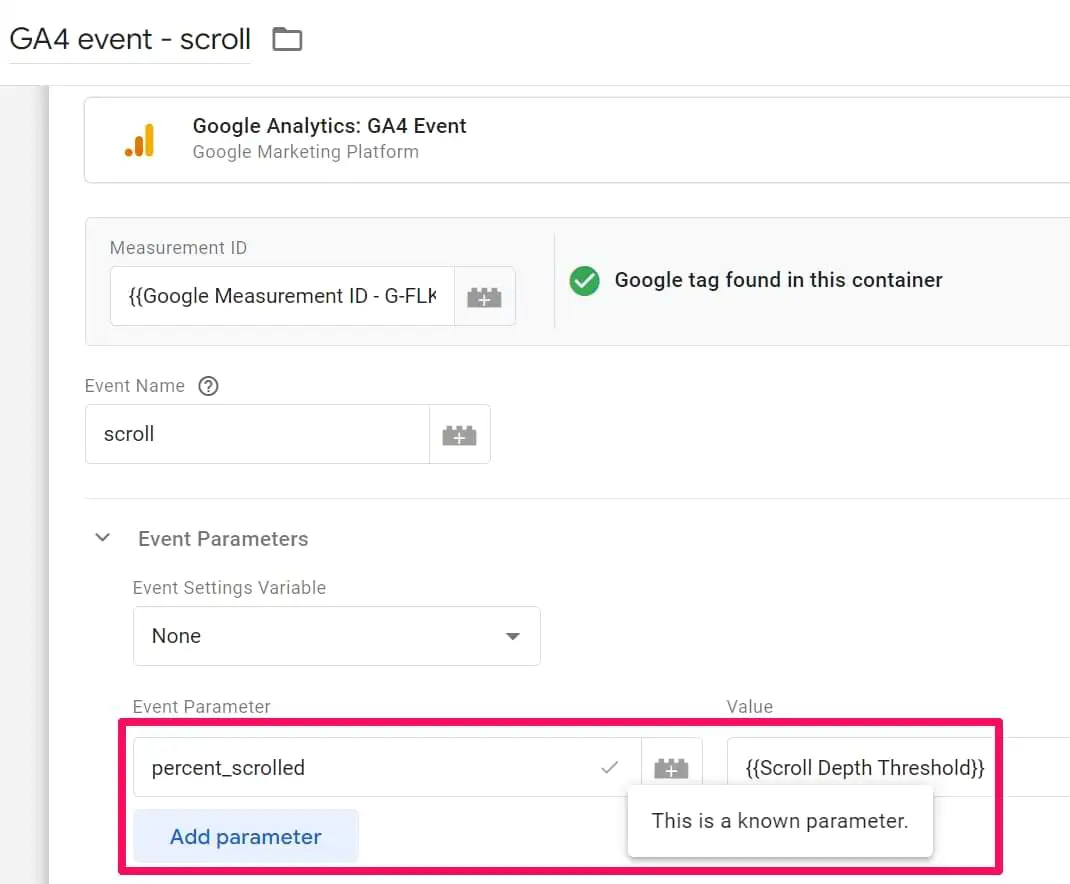The image size is (1070, 884).
Task: Click the Add parameter button
Action: (246, 837)
